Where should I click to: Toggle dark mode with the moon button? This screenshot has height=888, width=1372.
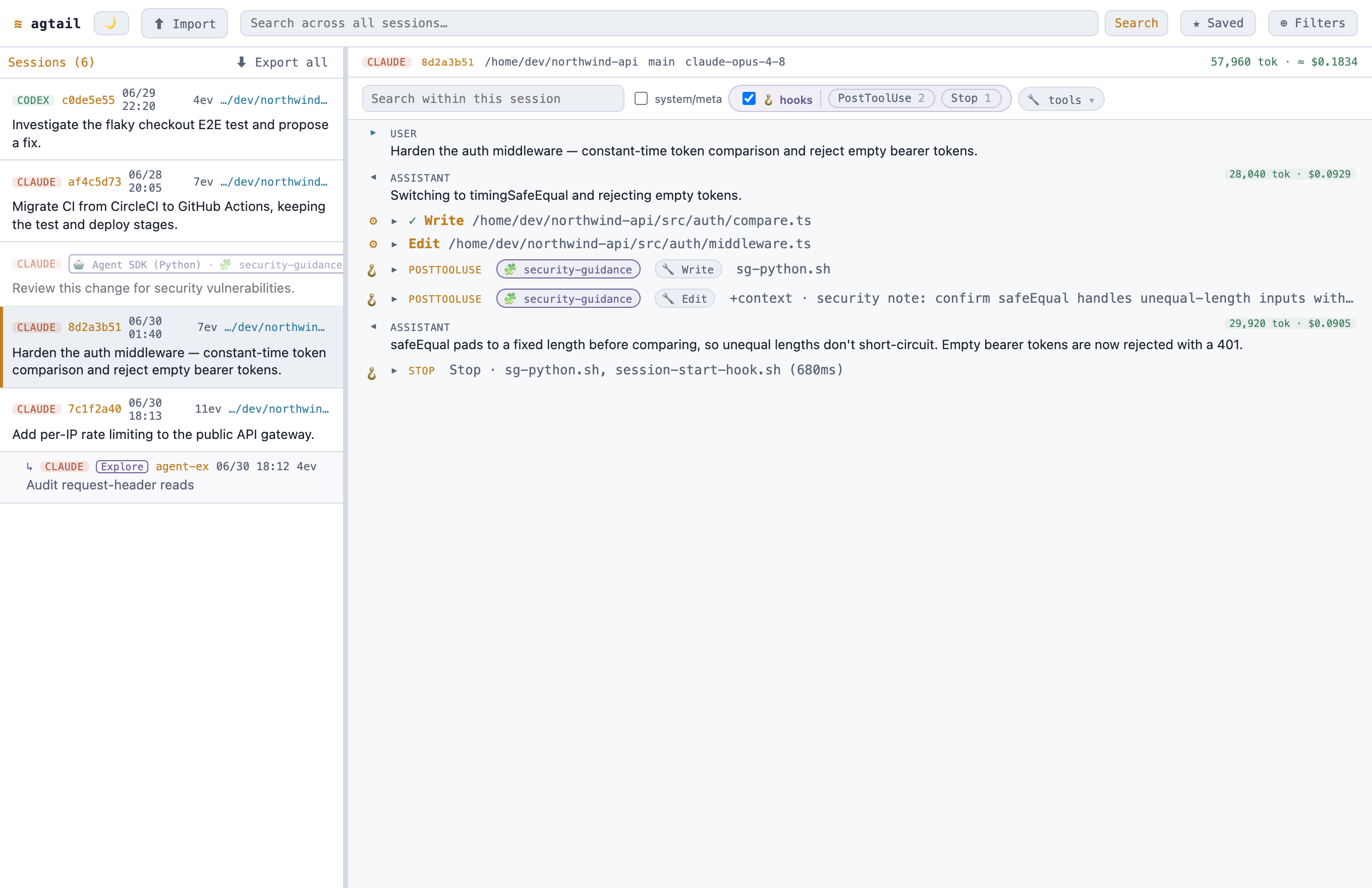pyautogui.click(x=111, y=24)
